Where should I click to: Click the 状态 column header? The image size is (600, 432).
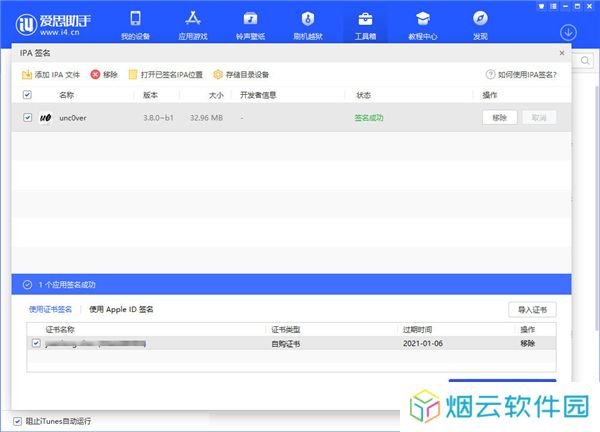coord(363,95)
